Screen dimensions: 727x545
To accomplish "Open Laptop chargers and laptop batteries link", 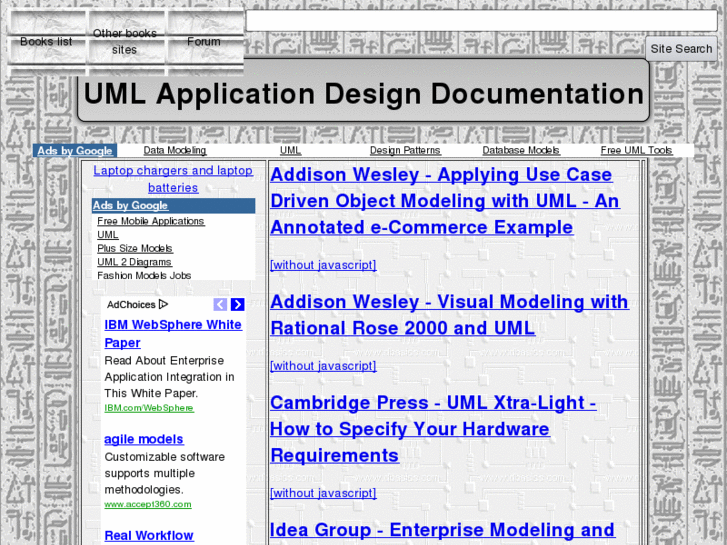I will tap(173, 179).
